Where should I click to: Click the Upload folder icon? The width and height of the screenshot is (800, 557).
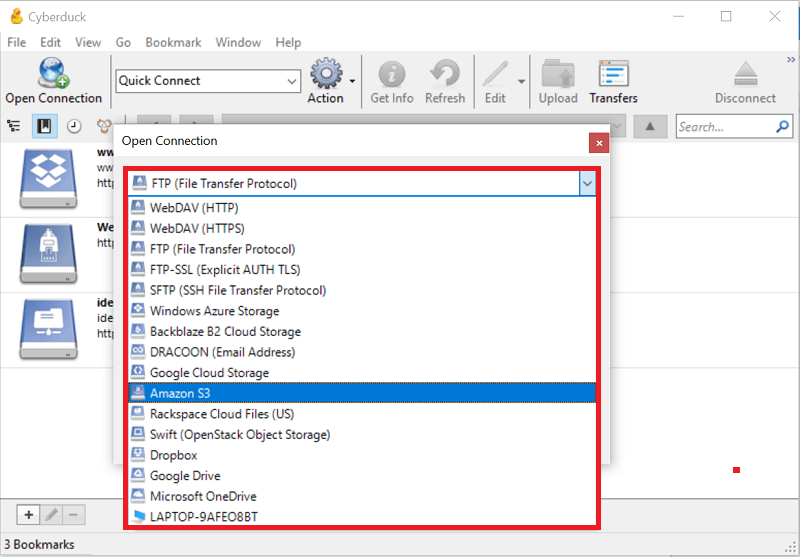click(558, 74)
